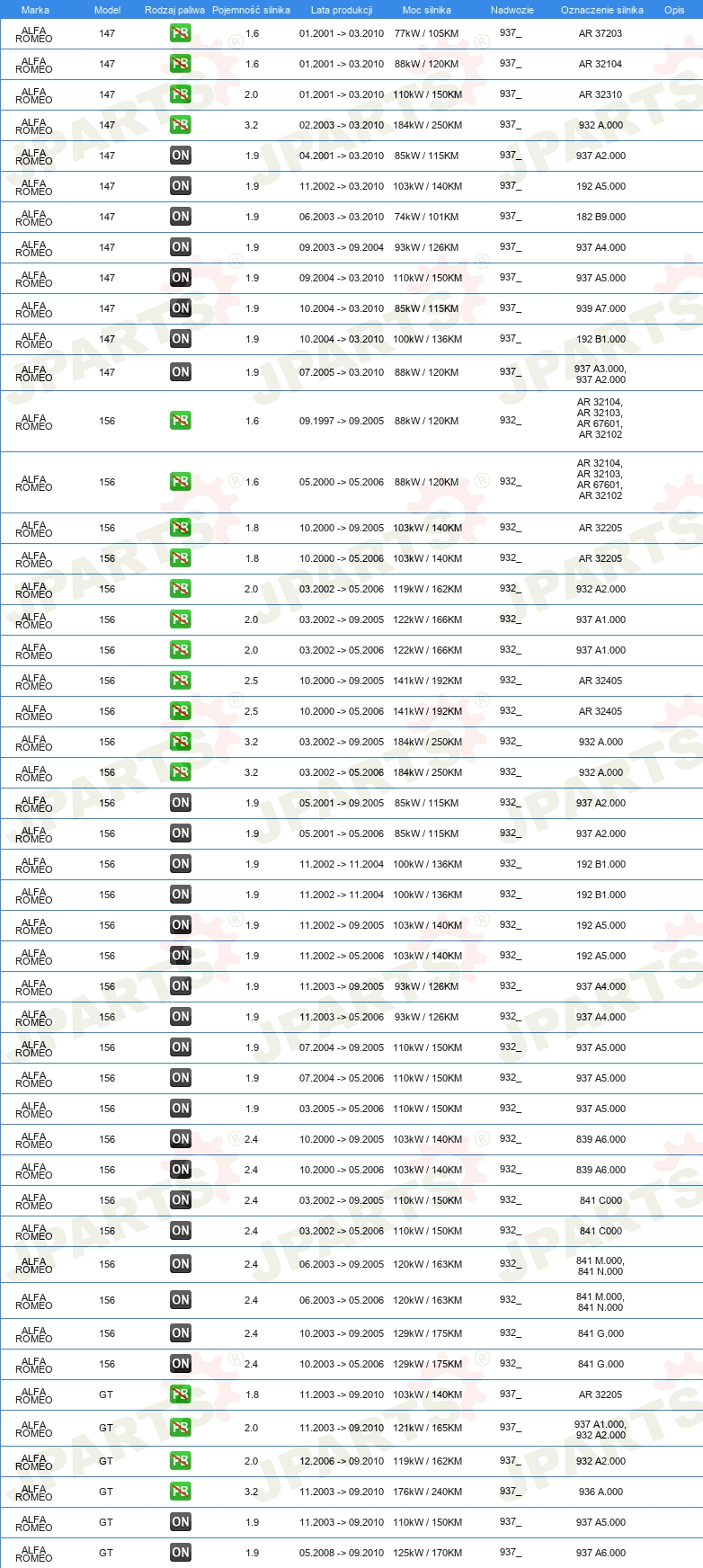Viewport: 703px width, 1568px height.
Task: Select the 125kW / 170KM power cell
Action: coord(428,1553)
